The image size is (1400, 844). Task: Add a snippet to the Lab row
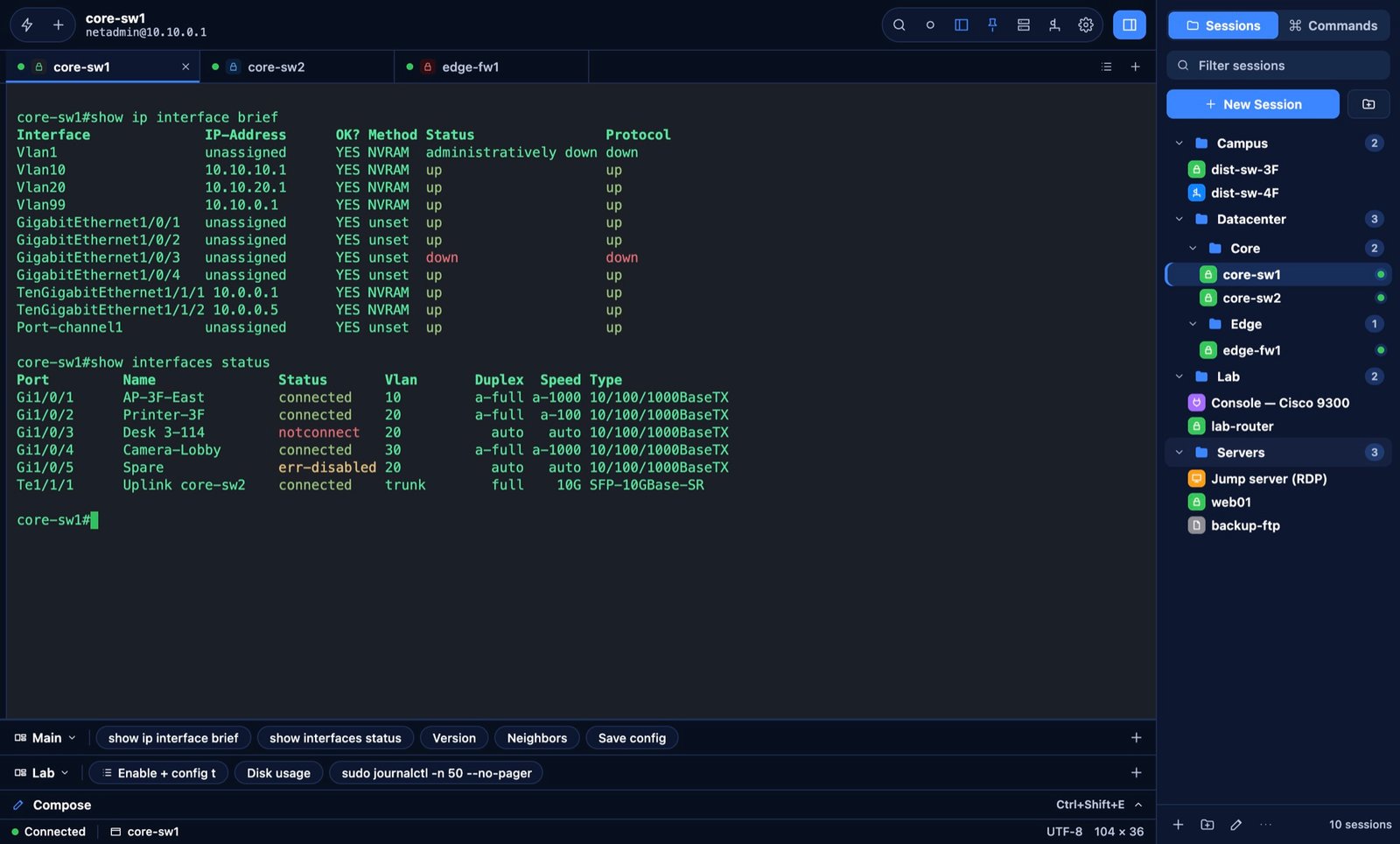[1137, 773]
